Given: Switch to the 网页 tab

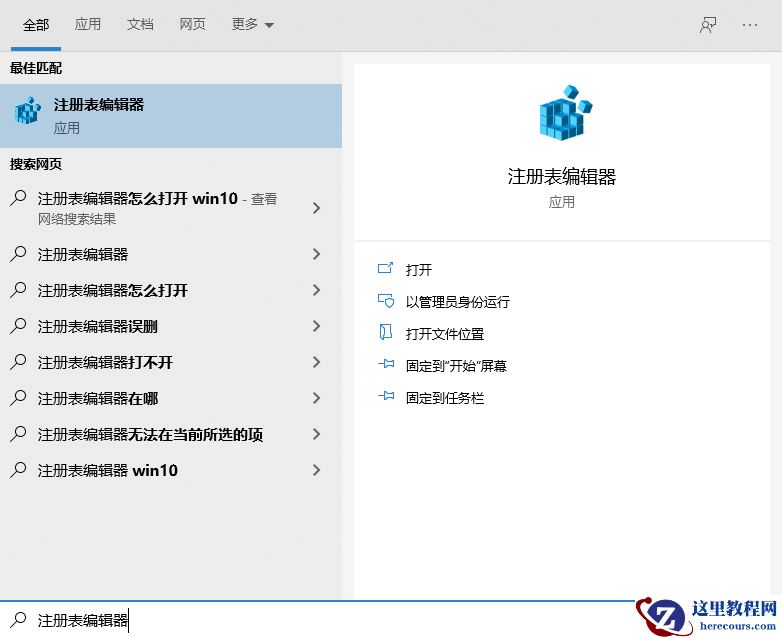Looking at the screenshot, I should pos(193,24).
